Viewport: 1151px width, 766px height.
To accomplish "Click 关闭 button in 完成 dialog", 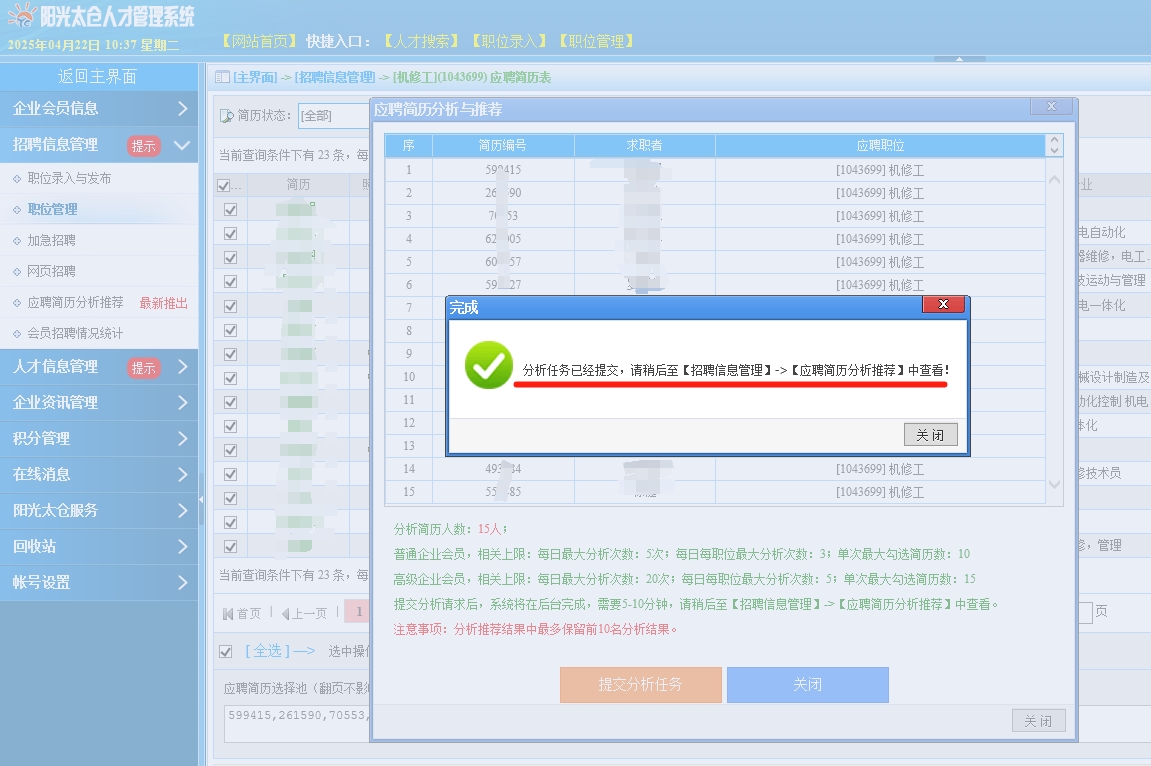I will [930, 435].
